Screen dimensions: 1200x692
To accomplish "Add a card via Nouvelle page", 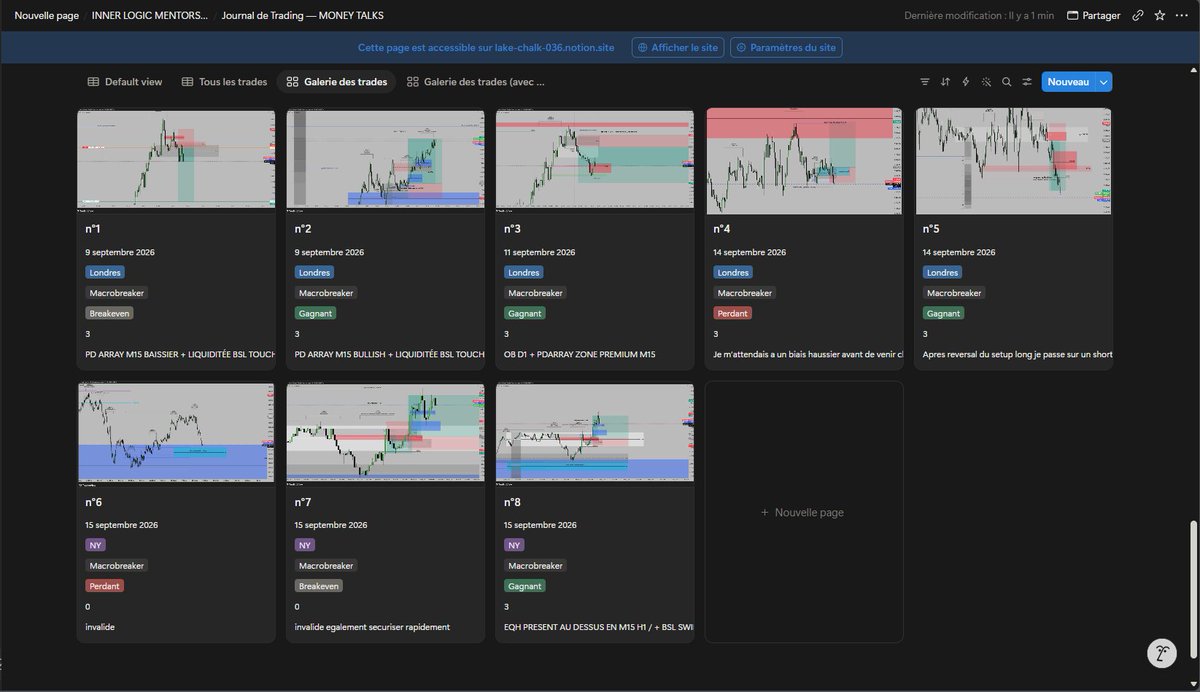I will point(803,512).
